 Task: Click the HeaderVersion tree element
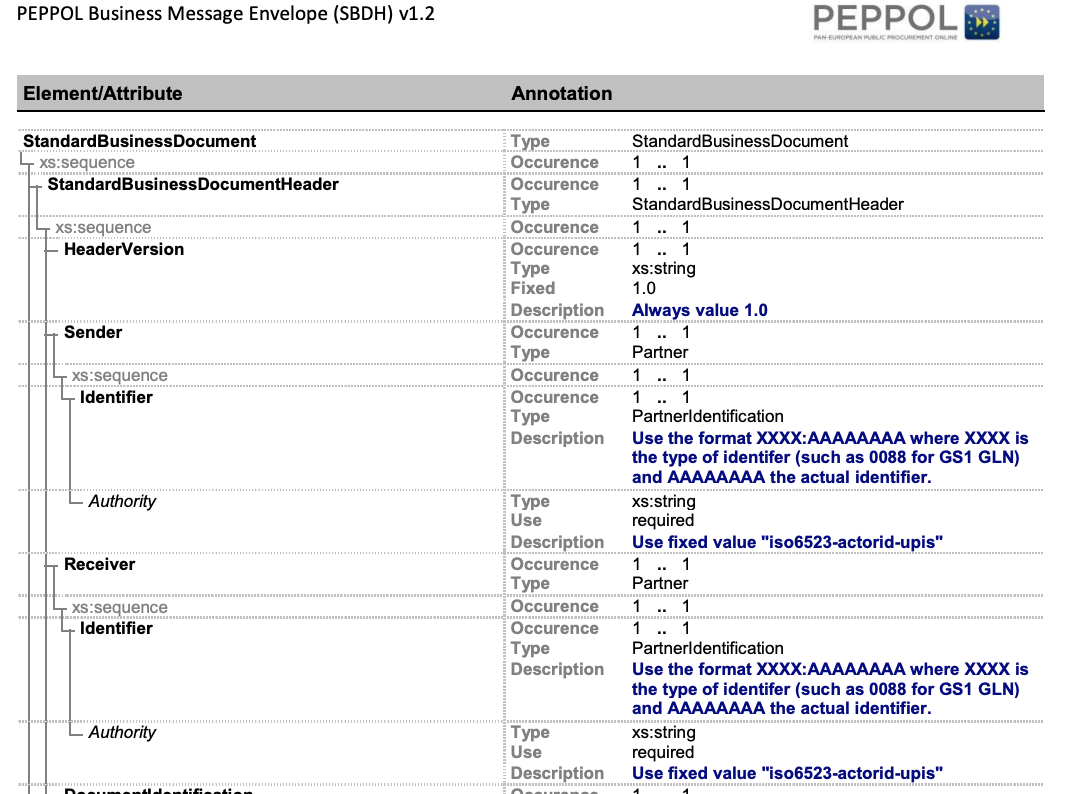point(124,249)
